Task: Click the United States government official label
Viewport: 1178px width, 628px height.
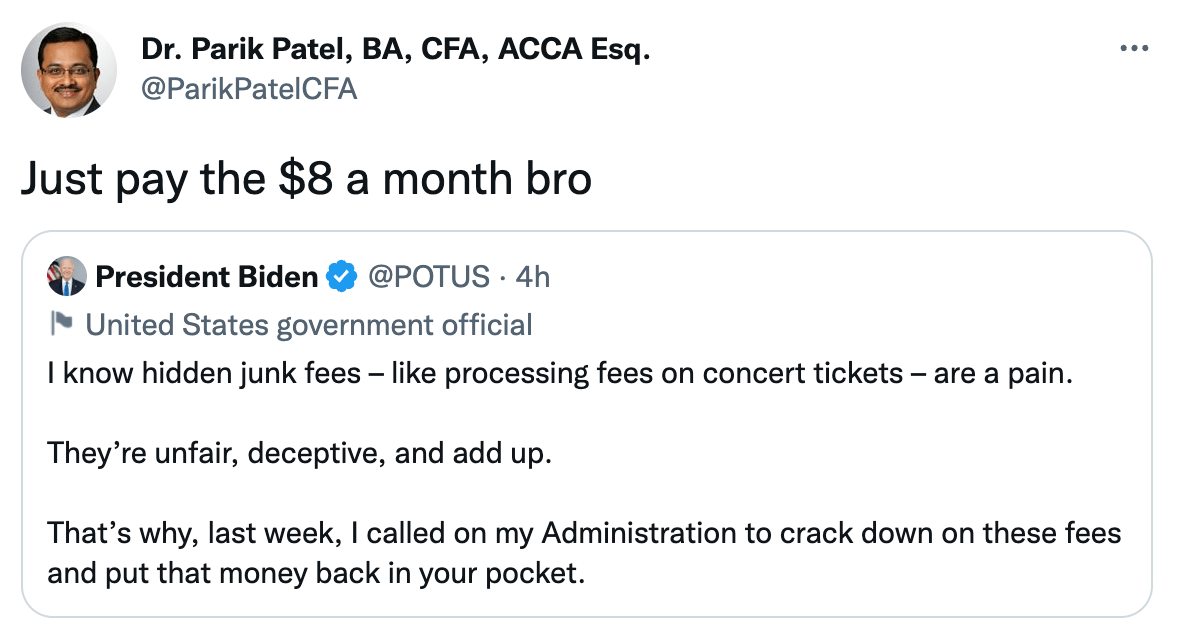Action: click(x=309, y=324)
